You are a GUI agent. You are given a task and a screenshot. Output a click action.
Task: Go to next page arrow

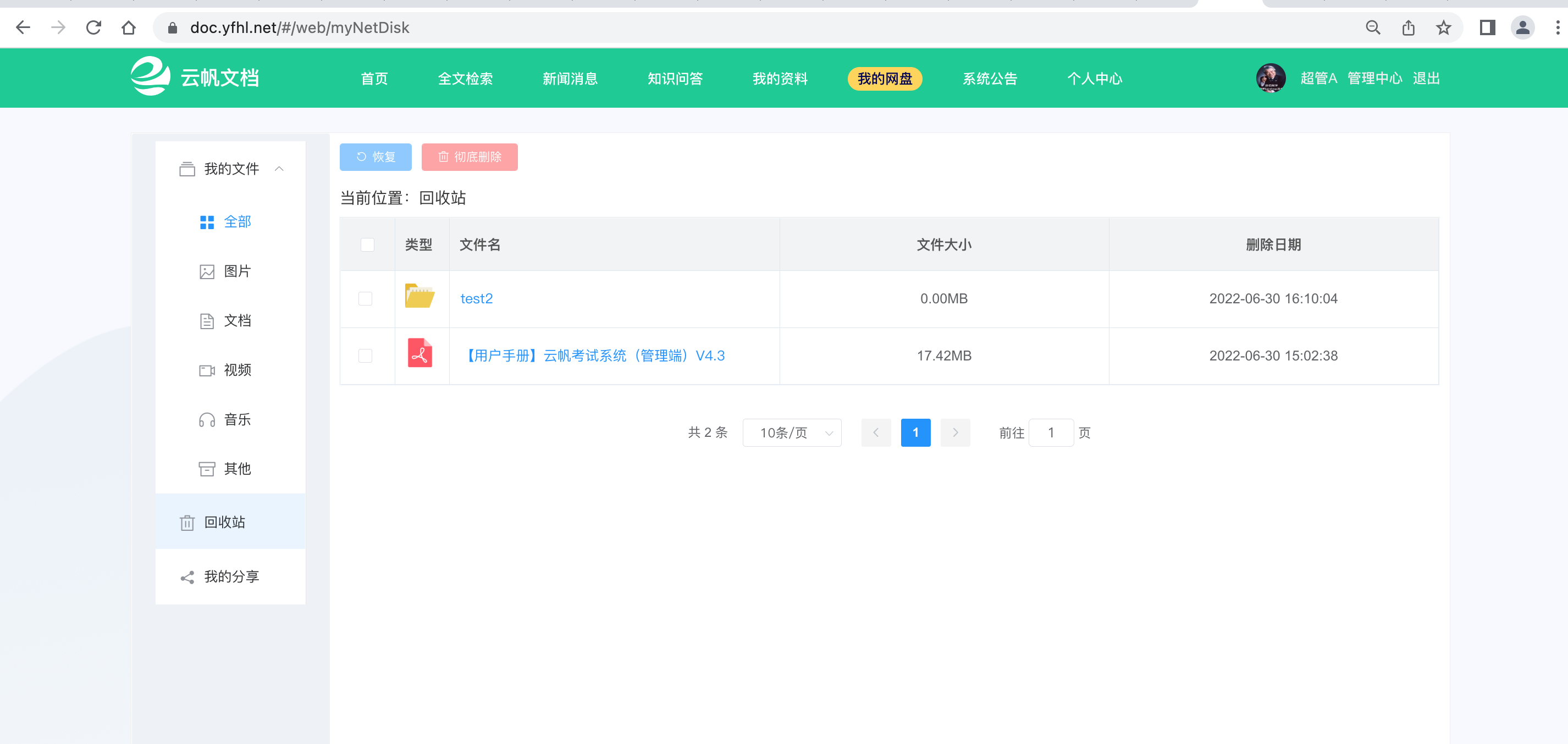pos(955,432)
